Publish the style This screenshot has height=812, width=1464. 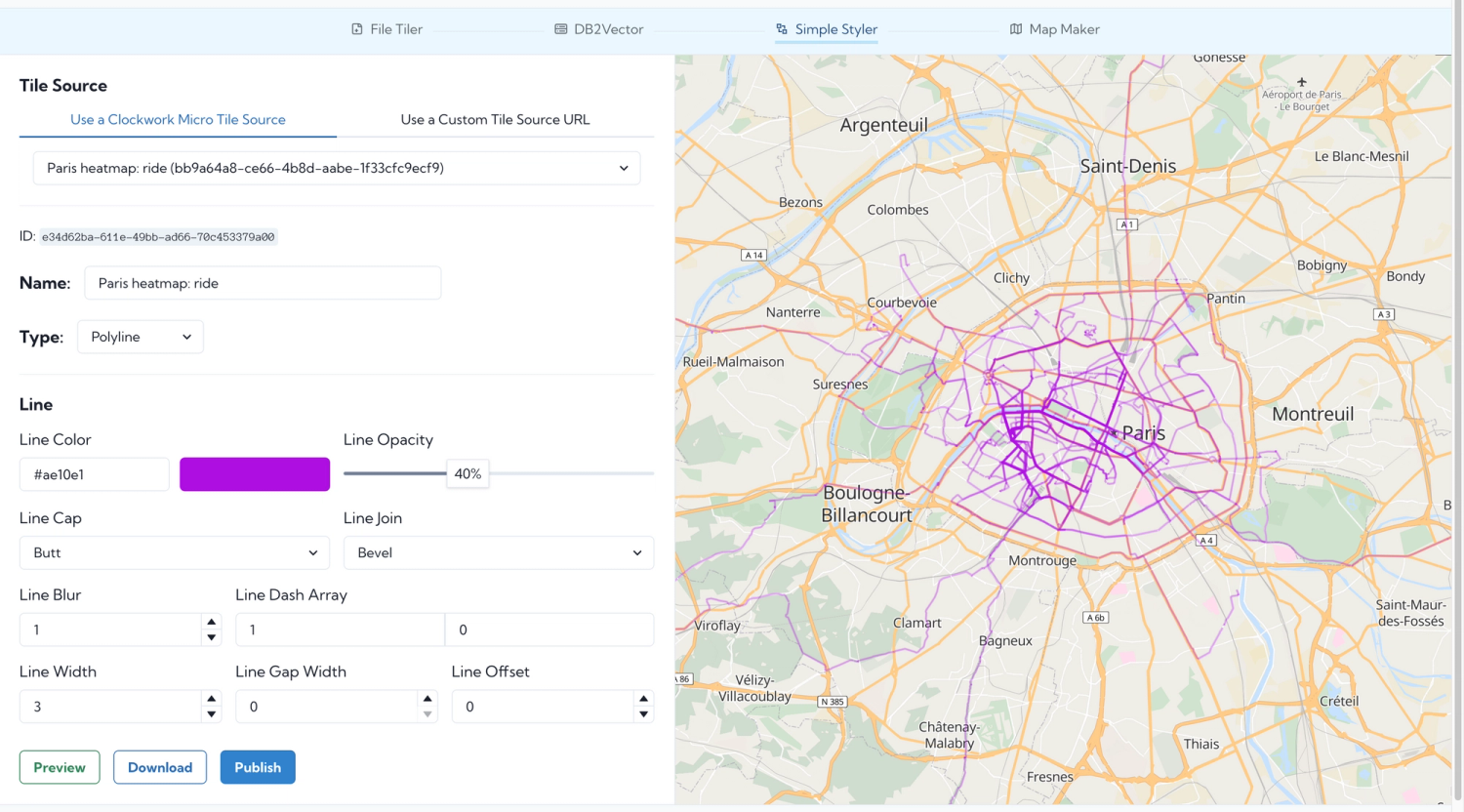[258, 767]
